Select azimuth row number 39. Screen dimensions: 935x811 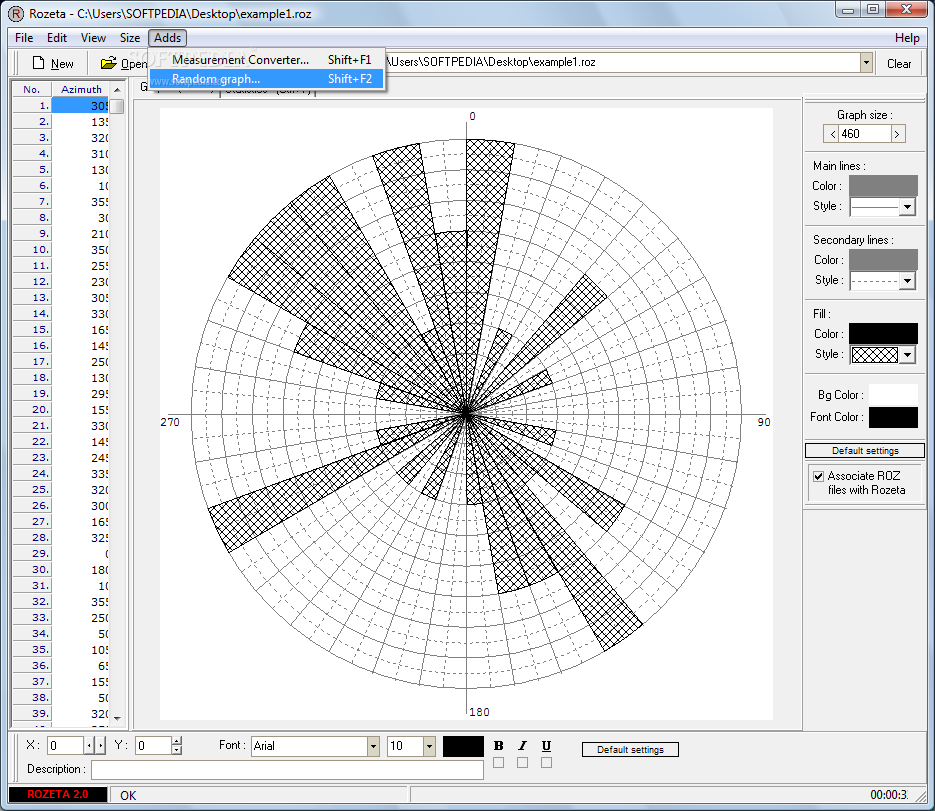[x=61, y=714]
